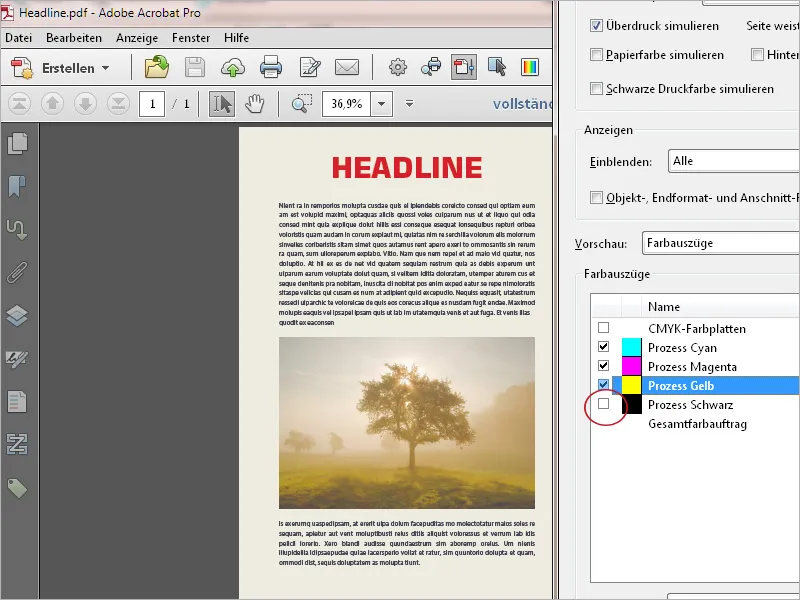Open a file with the folder icon
This screenshot has height=600, width=800.
click(x=157, y=67)
